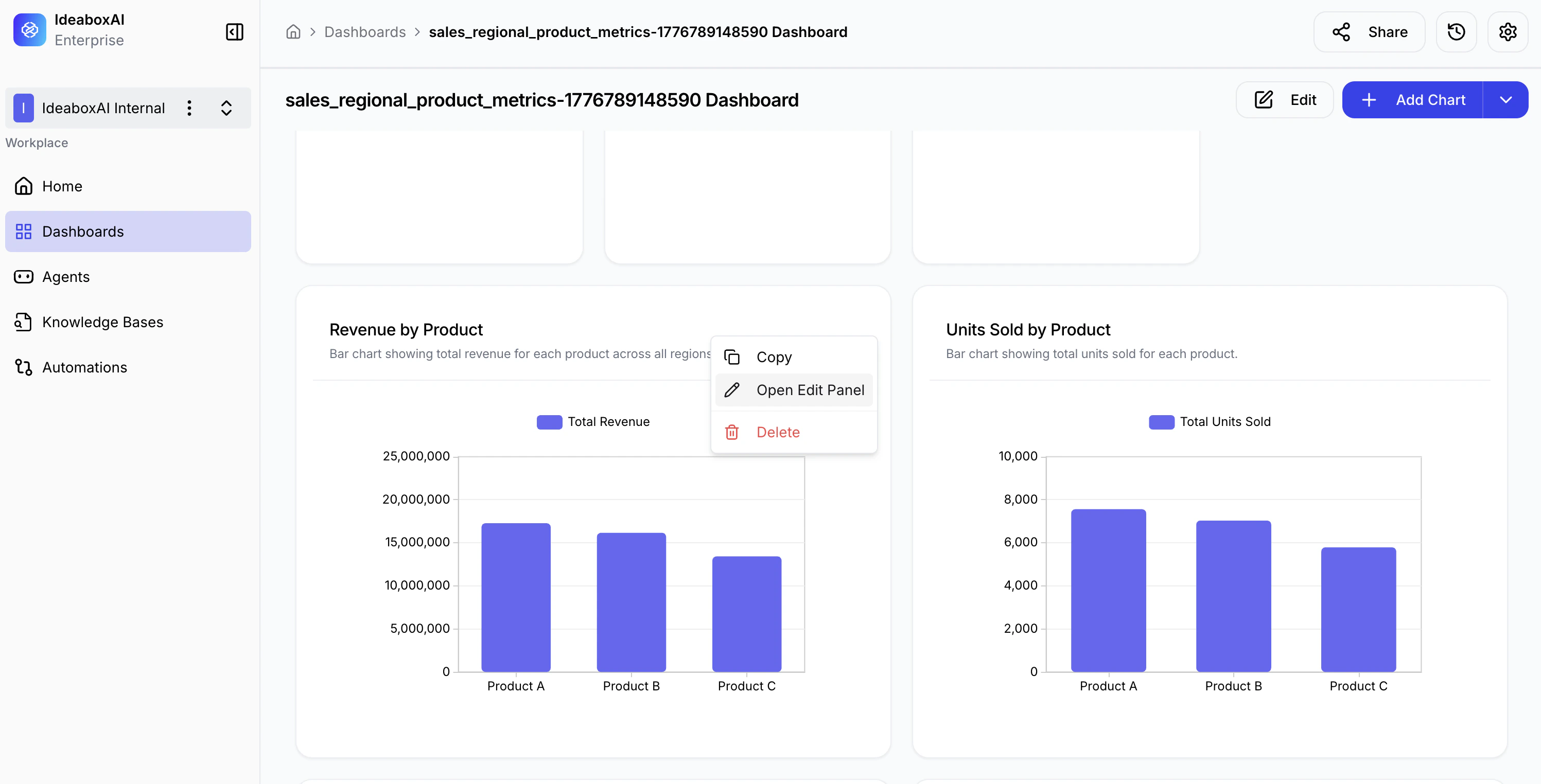Screen dimensions: 1541x784
Task: Choose Delete from the context menu
Action: pyautogui.click(x=794, y=432)
